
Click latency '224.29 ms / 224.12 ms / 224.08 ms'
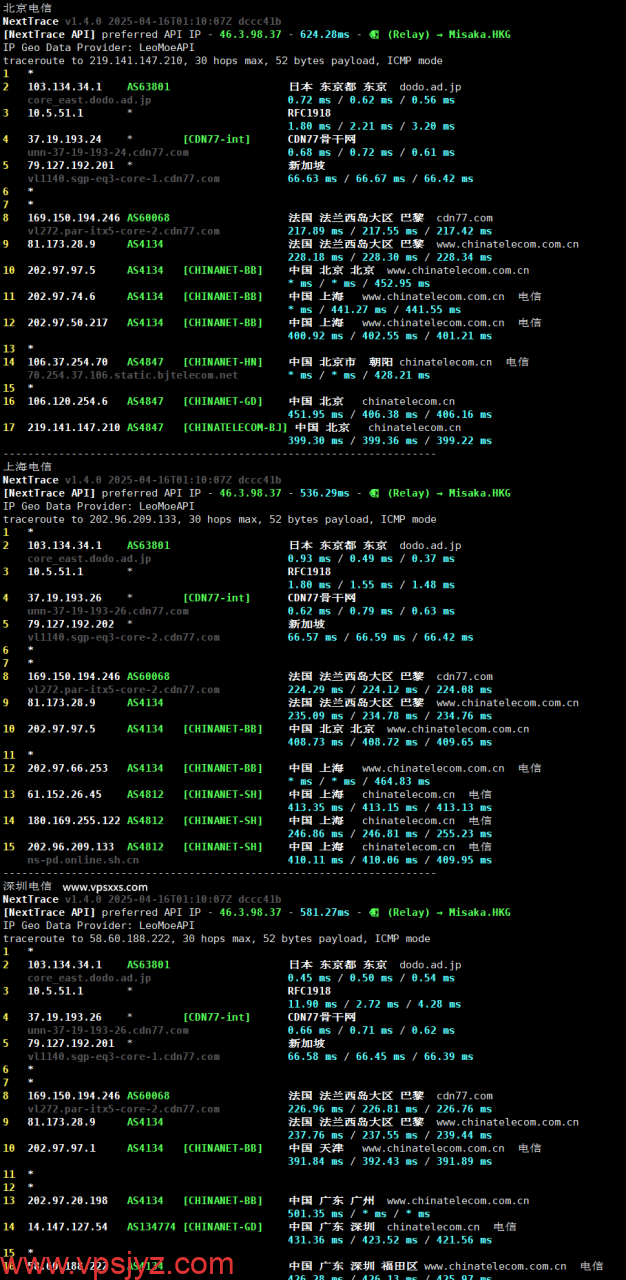(389, 690)
